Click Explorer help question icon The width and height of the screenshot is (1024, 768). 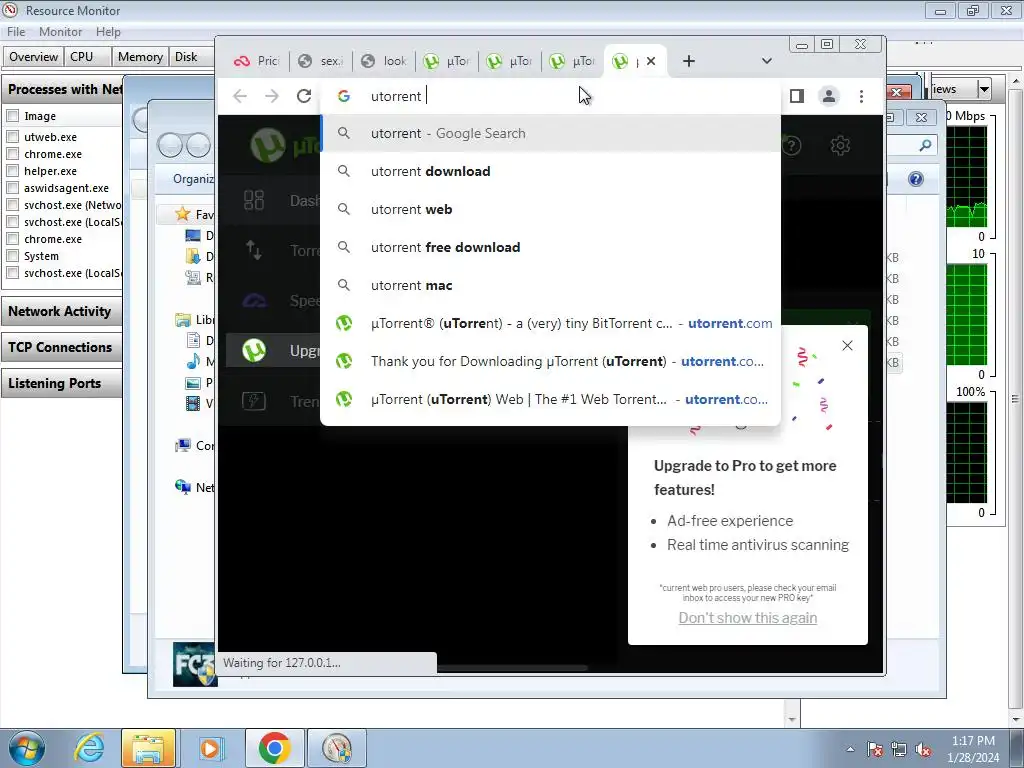(916, 179)
